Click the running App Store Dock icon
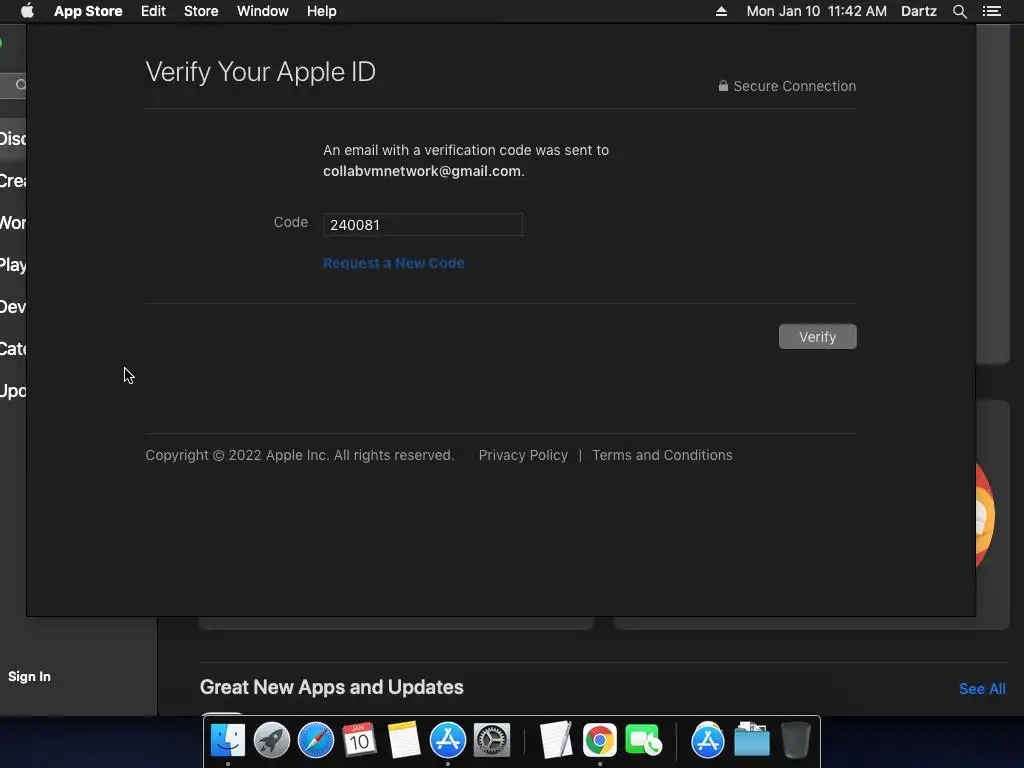1024x768 pixels. point(448,741)
